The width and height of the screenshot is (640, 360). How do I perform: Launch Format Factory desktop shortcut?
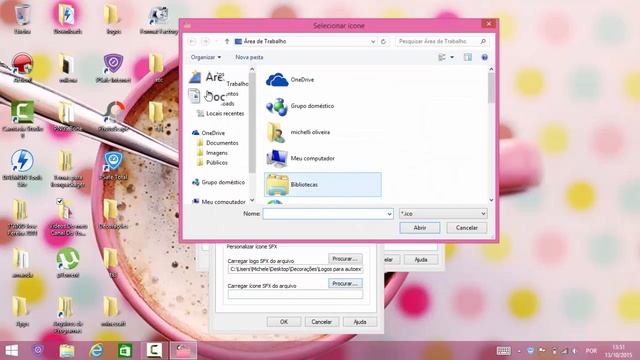pyautogui.click(x=159, y=20)
